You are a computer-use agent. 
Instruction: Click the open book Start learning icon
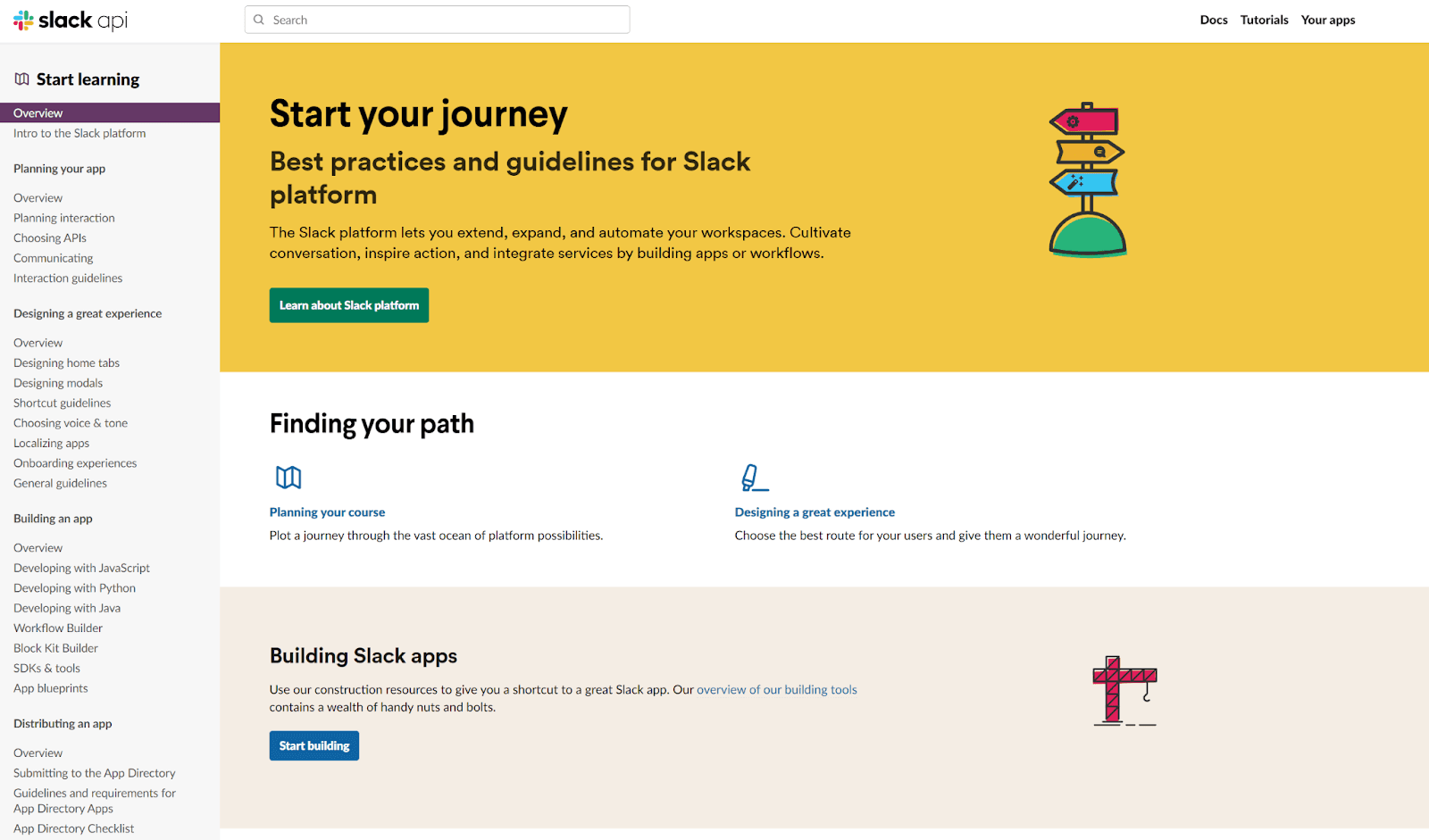tap(22, 79)
